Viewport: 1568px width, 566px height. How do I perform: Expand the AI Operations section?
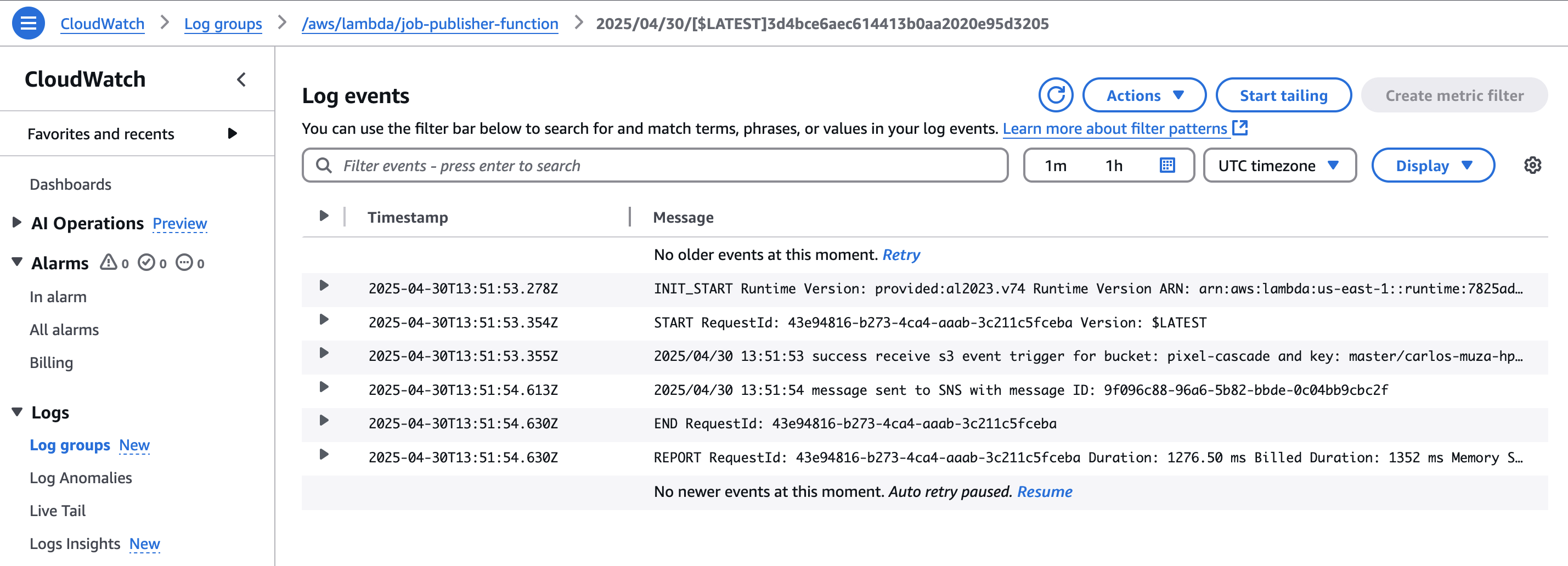[17, 222]
